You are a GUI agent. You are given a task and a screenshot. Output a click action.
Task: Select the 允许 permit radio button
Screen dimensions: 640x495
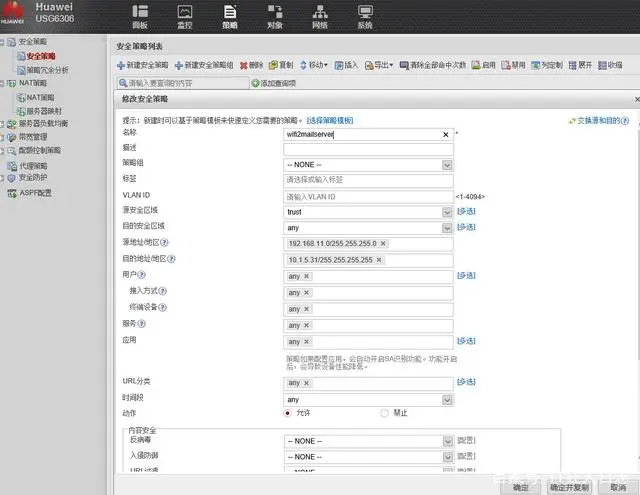coord(287,413)
